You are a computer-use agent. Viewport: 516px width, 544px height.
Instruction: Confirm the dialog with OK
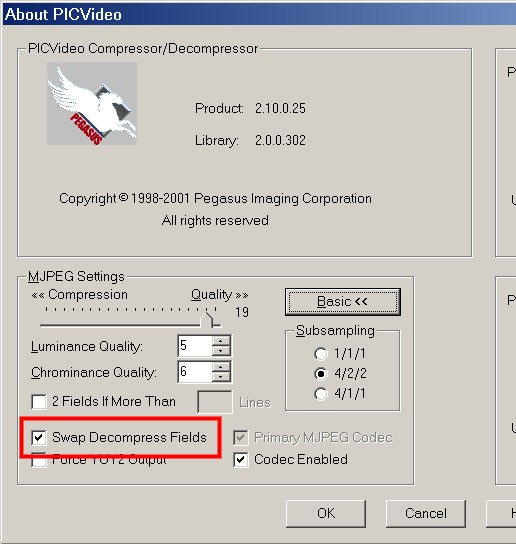[x=326, y=513]
